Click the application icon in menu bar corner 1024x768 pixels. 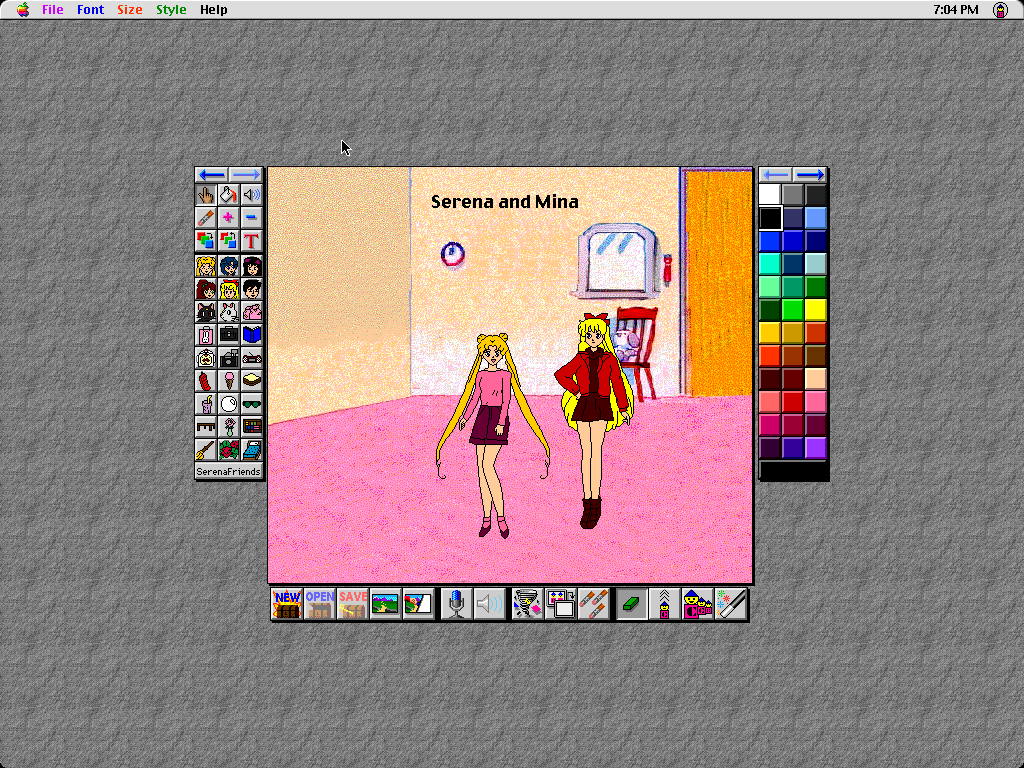coord(1000,10)
